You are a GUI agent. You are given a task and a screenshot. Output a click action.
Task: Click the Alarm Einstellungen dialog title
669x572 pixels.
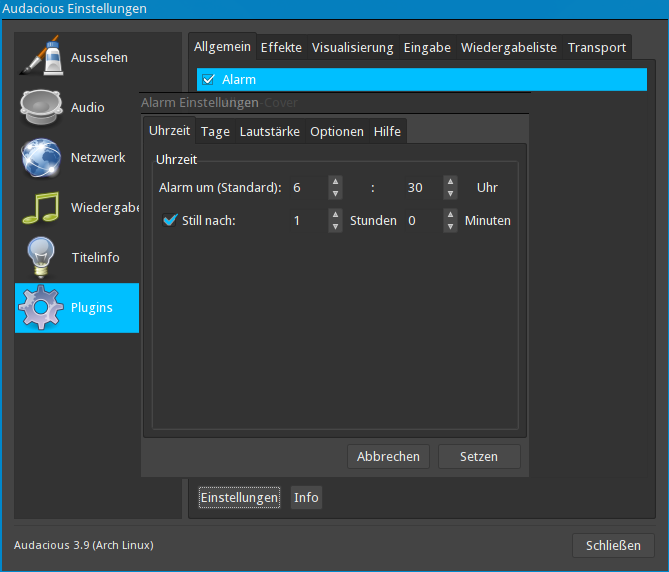pyautogui.click(x=200, y=103)
